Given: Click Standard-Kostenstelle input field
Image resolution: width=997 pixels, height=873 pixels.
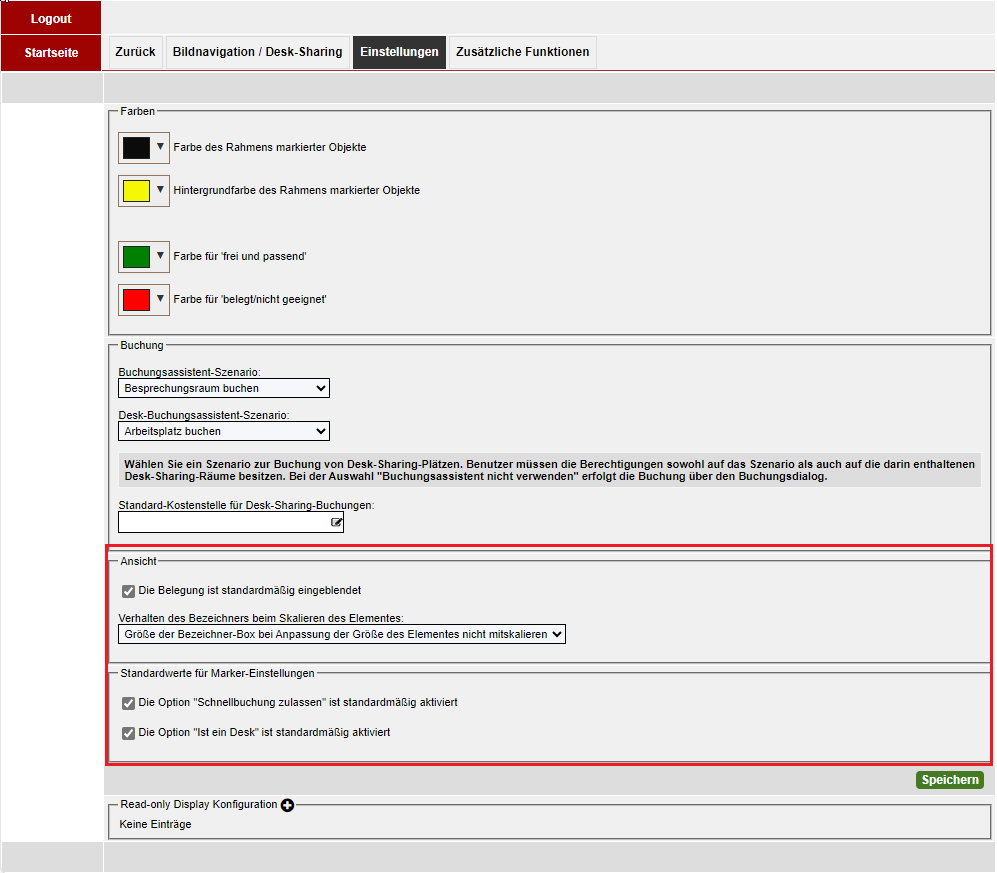Looking at the screenshot, I should [231, 523].
